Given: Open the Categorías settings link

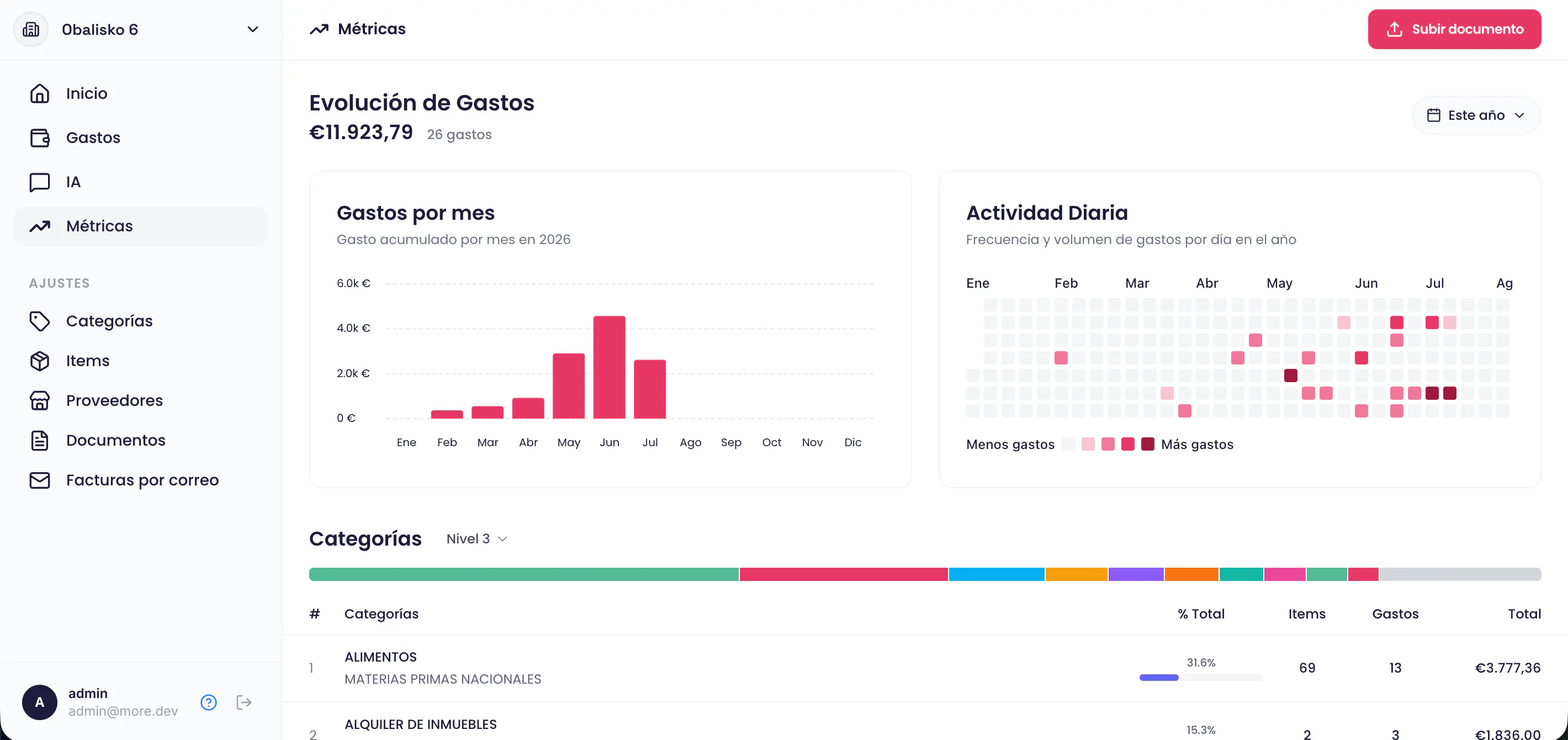Looking at the screenshot, I should click(x=141, y=321).
